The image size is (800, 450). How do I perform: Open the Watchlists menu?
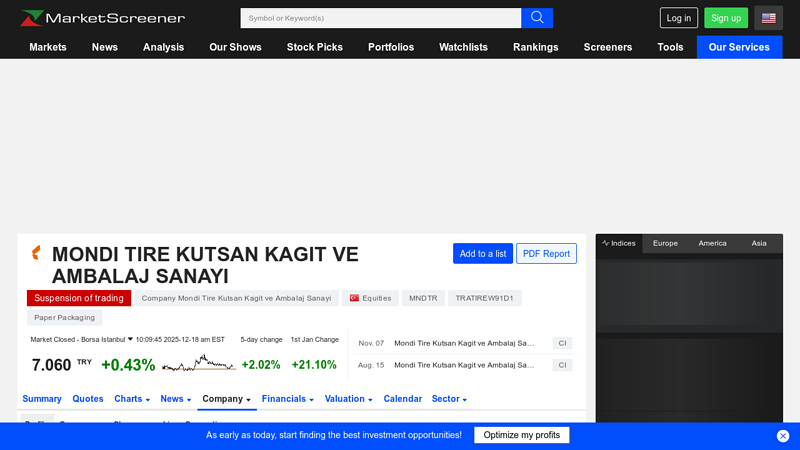(463, 47)
